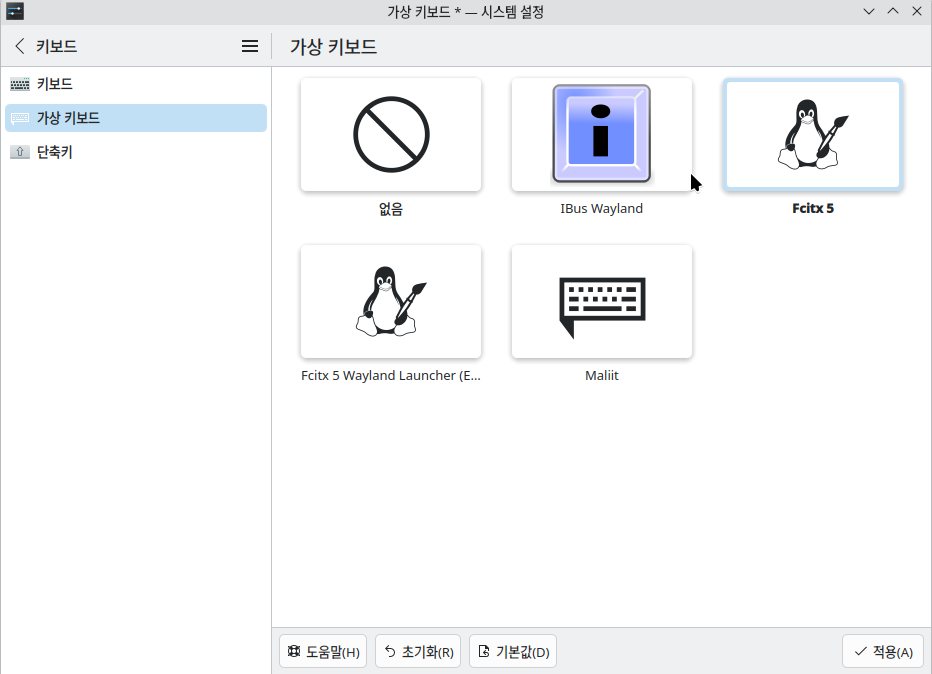The image size is (932, 674).
Task: Select the Maliit virtual keyboard
Action: pos(602,301)
